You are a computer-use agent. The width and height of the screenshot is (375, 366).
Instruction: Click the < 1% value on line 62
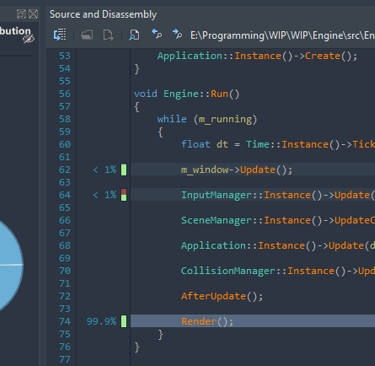point(105,170)
